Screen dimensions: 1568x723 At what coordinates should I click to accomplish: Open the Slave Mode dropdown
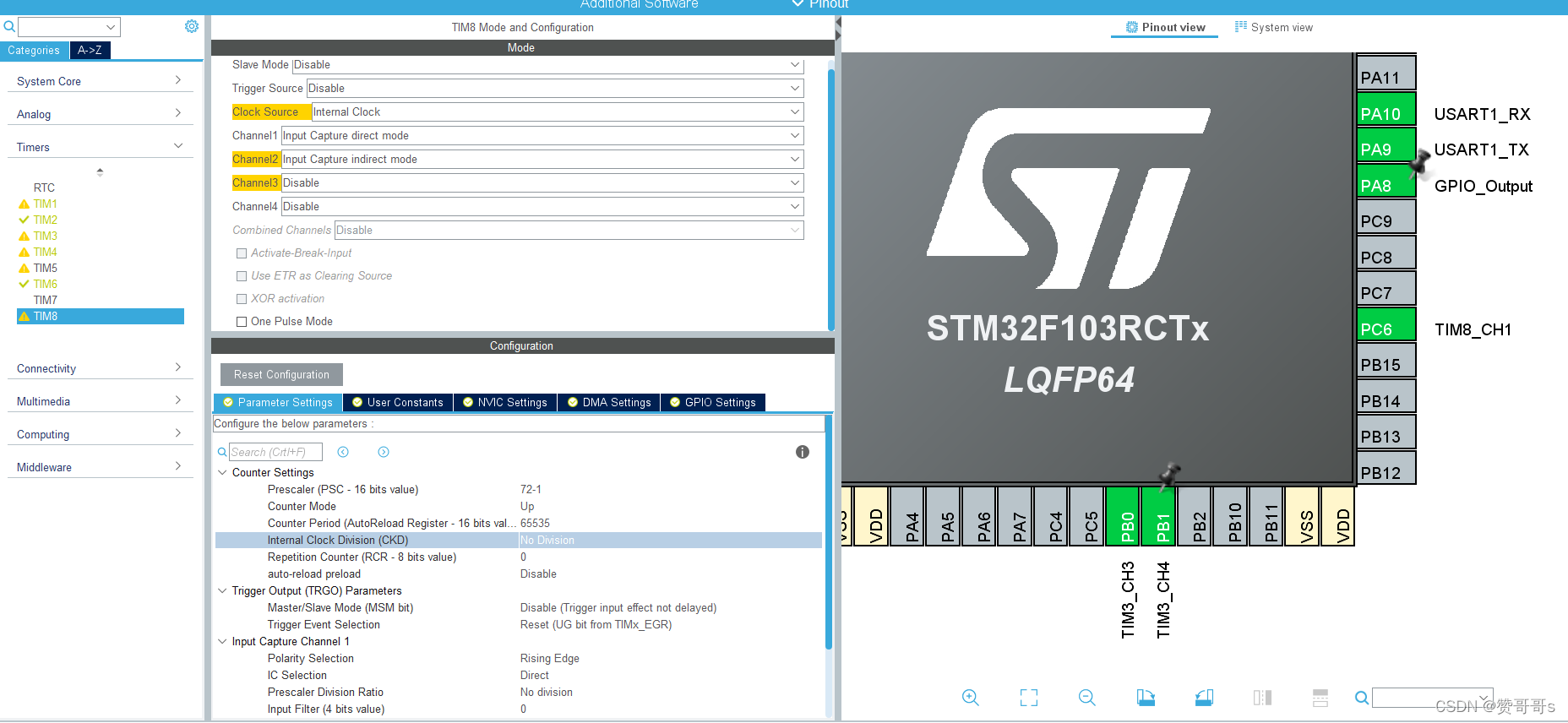point(547,65)
